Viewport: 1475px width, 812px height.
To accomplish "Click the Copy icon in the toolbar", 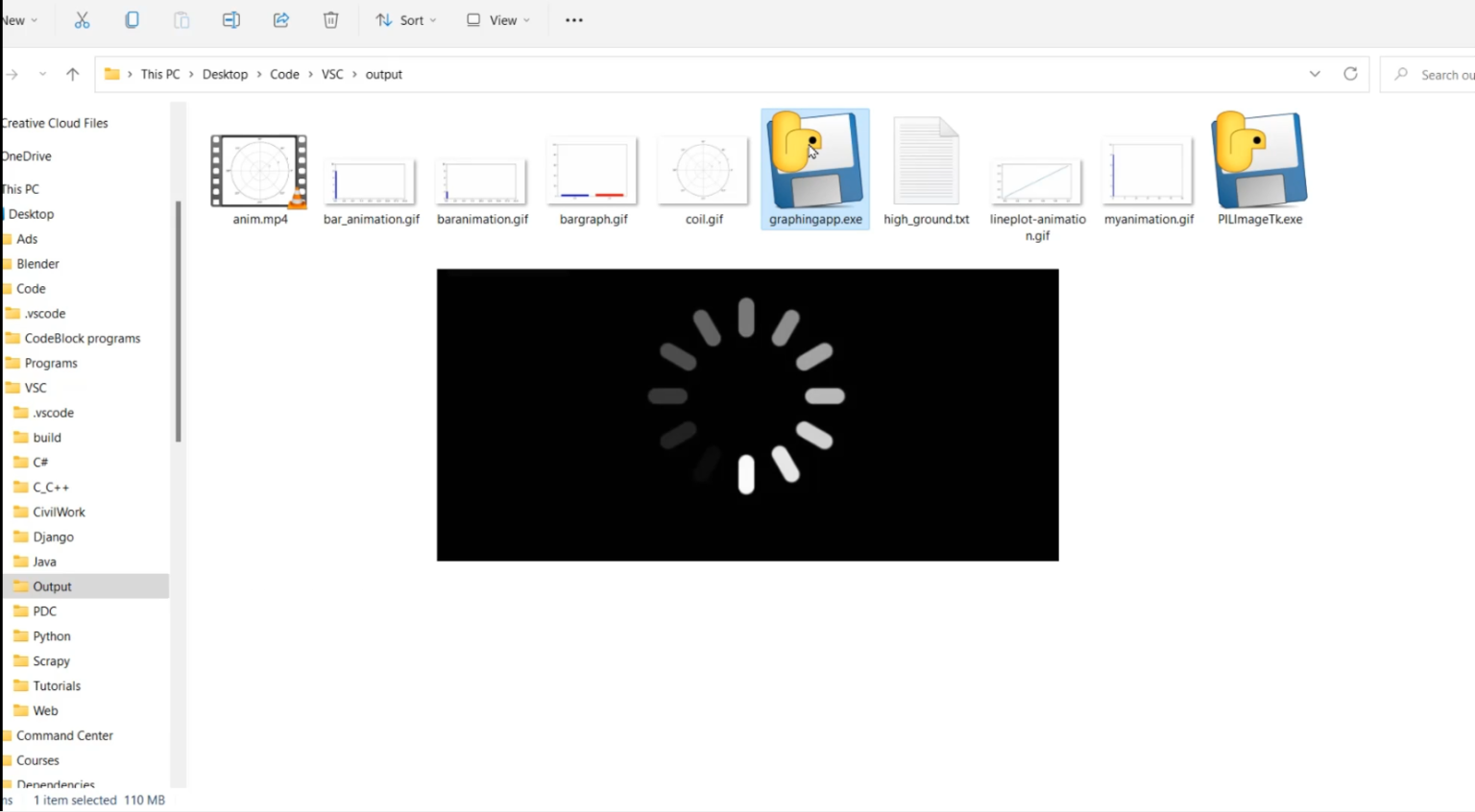I will [132, 19].
